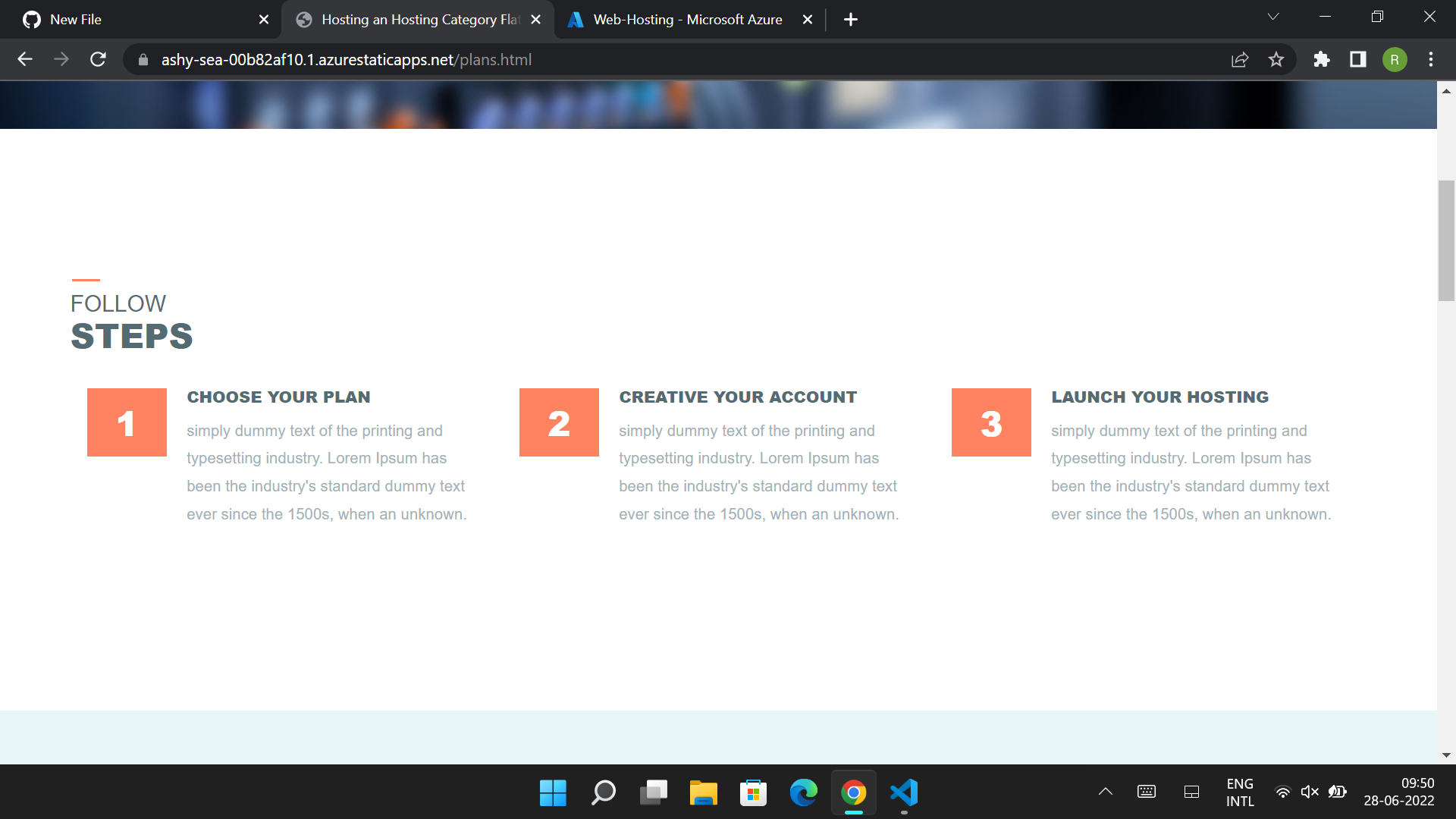Open Task View on taskbar
This screenshot has width=1456, height=819.
[653, 793]
